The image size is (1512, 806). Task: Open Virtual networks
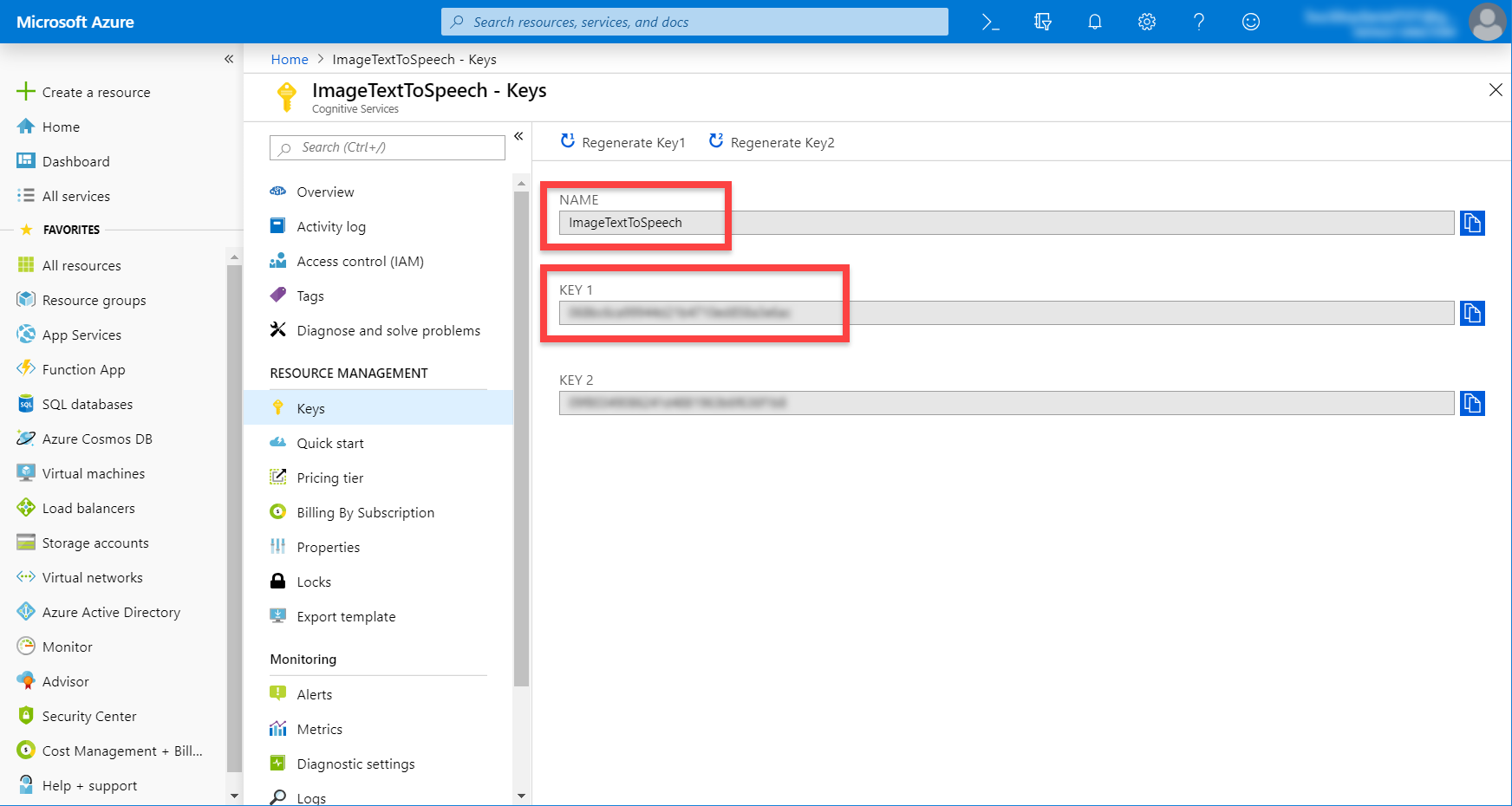(80, 577)
